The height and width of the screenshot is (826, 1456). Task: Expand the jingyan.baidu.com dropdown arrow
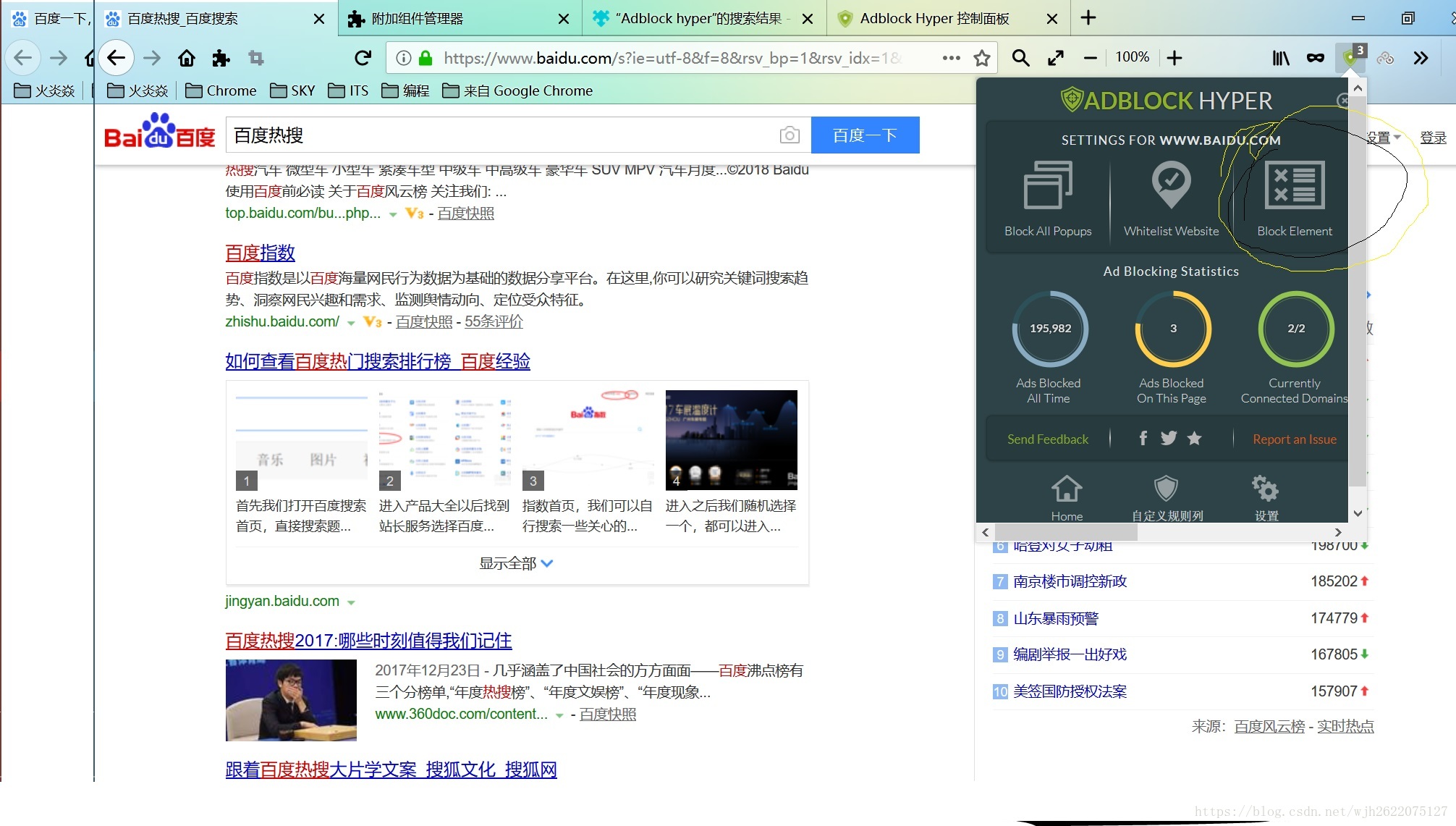click(x=351, y=602)
